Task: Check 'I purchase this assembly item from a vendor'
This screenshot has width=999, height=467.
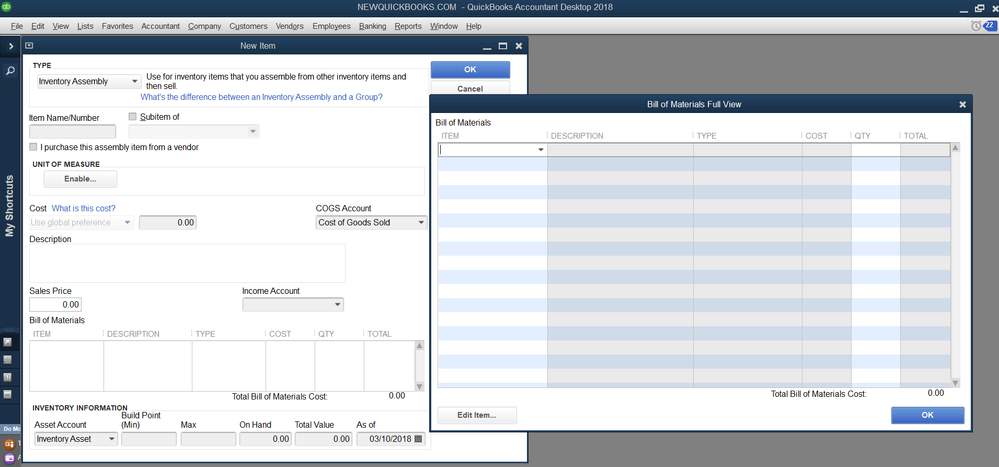Action: (33, 147)
